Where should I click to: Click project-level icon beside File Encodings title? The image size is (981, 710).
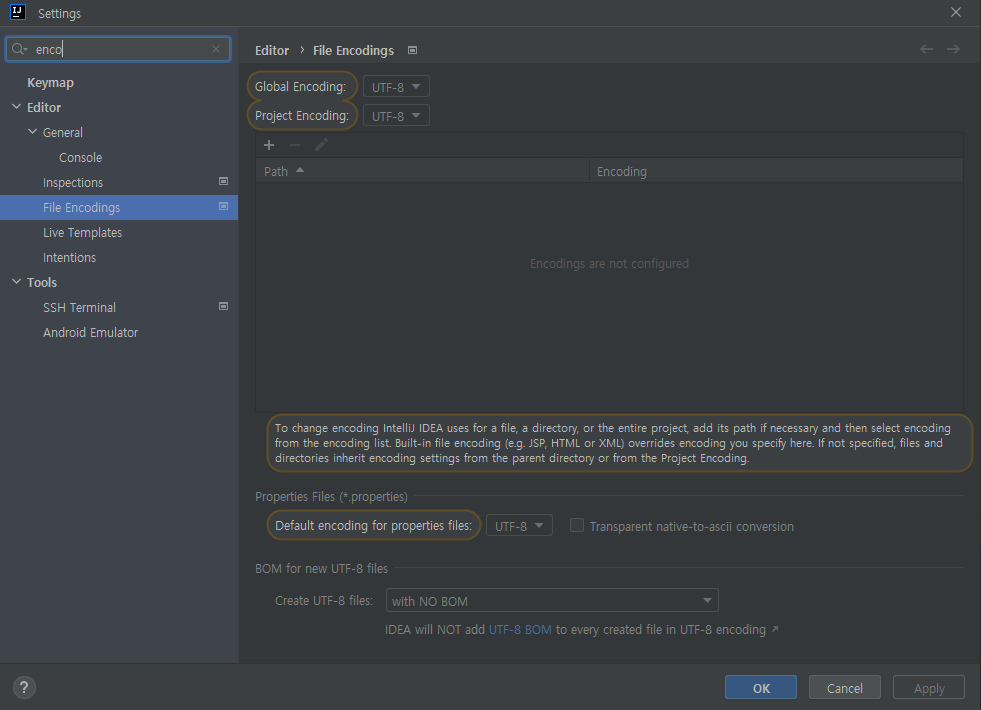[x=412, y=50]
